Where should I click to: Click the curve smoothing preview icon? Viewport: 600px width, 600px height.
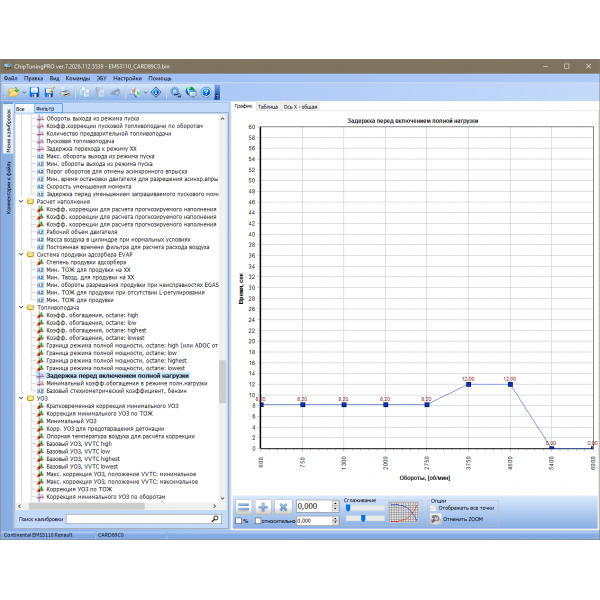point(403,510)
